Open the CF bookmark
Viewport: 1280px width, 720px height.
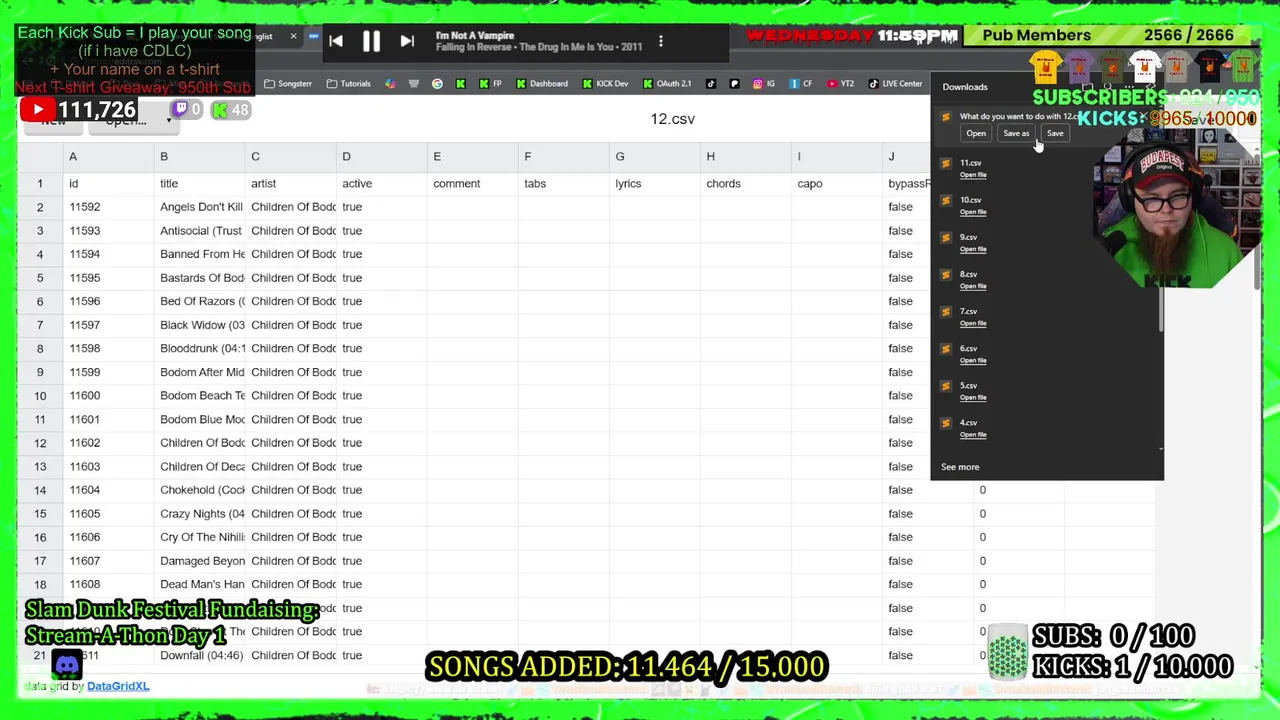pyautogui.click(x=800, y=84)
